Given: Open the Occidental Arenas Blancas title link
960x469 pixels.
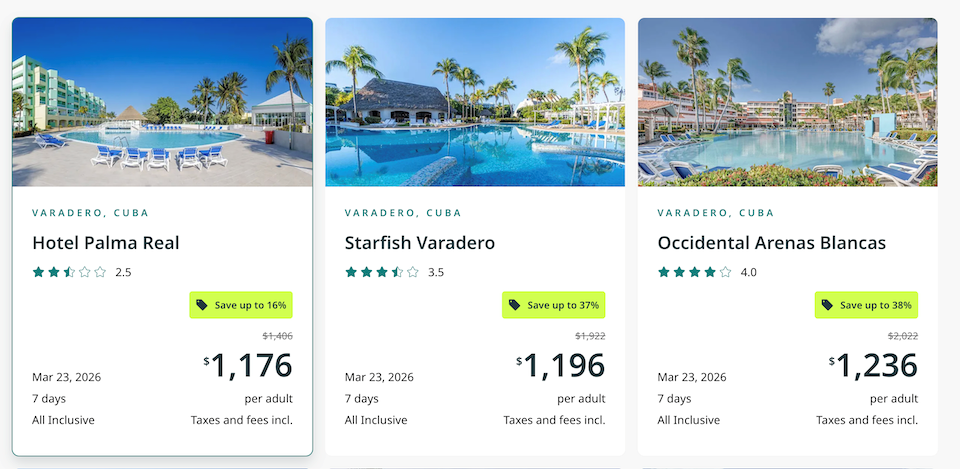Looking at the screenshot, I should click(x=772, y=243).
